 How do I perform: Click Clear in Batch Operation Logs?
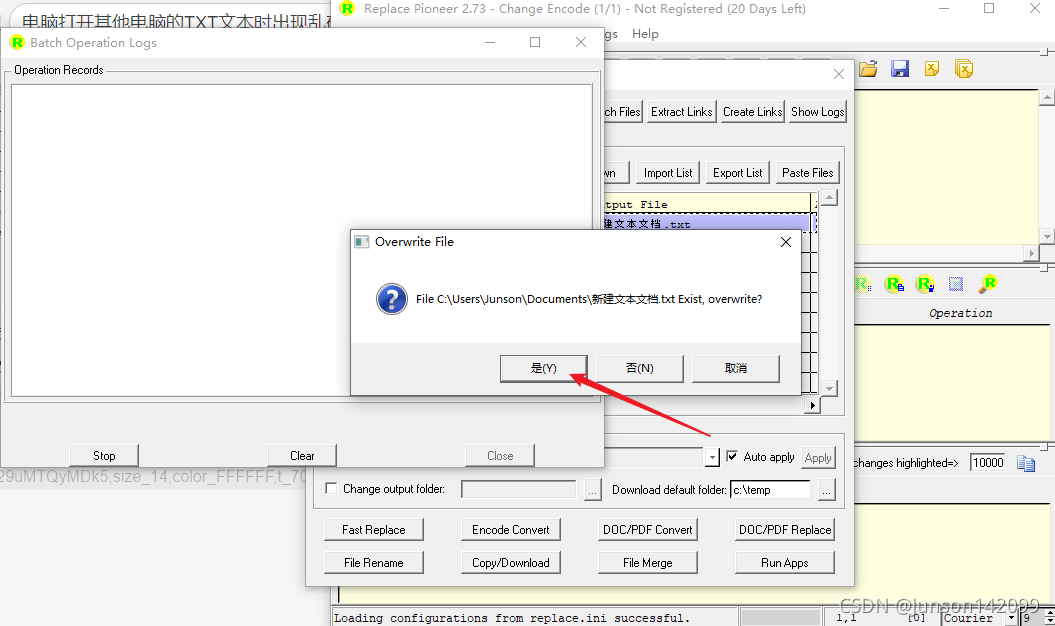[302, 456]
